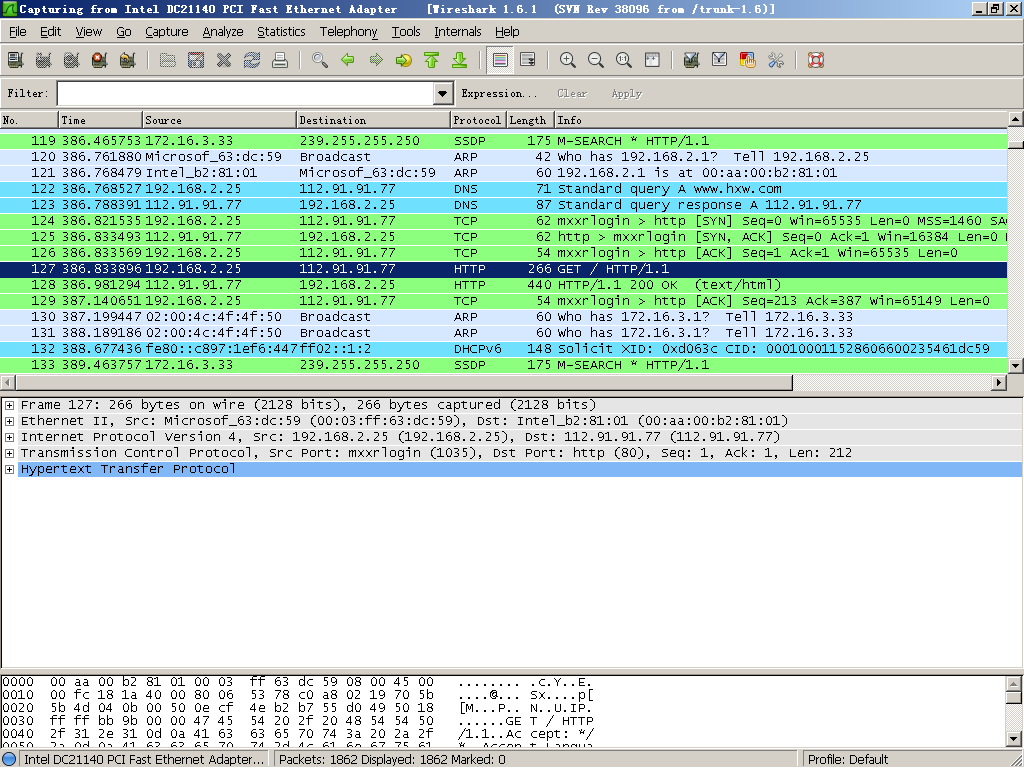
Task: Edit capture filter icon
Action: [692, 61]
